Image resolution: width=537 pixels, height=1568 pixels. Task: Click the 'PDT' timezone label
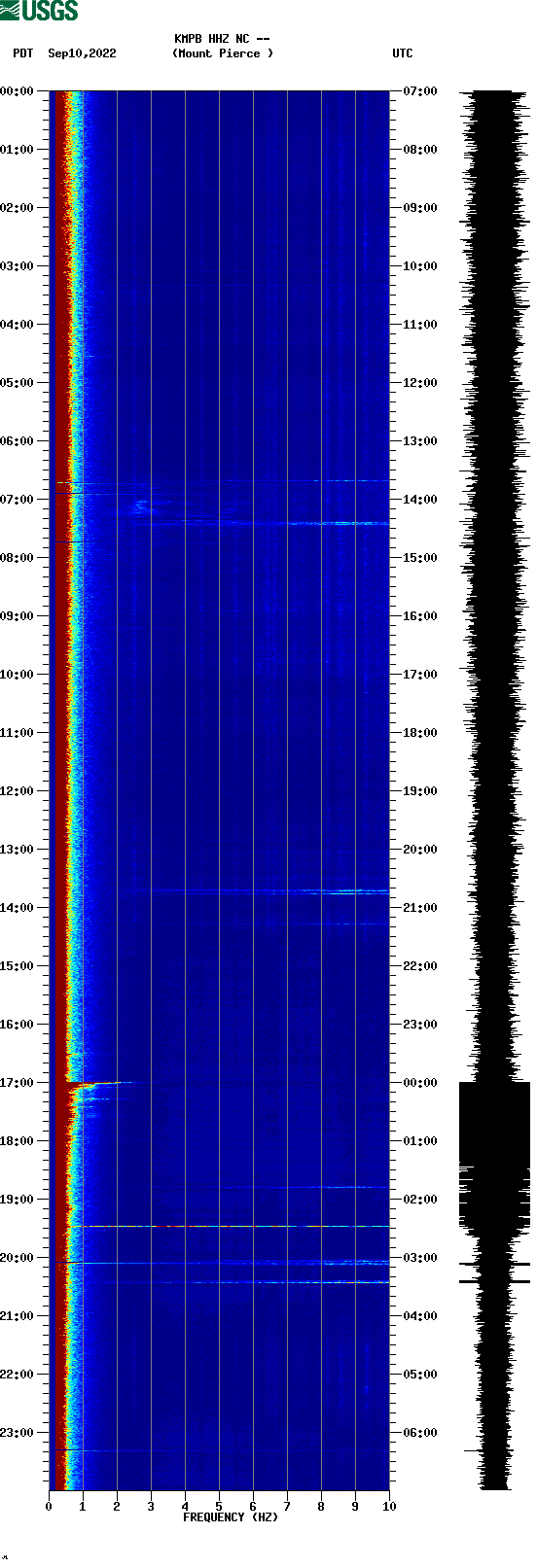point(23,53)
